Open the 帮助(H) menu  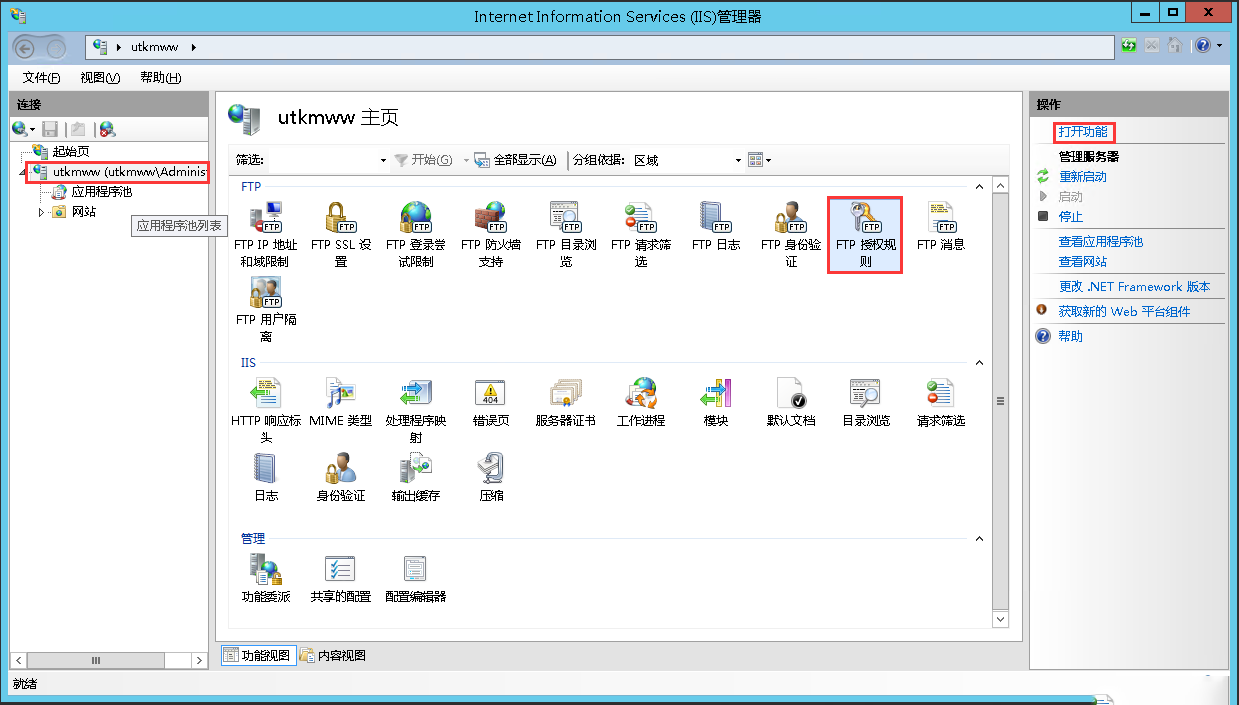[x=160, y=78]
